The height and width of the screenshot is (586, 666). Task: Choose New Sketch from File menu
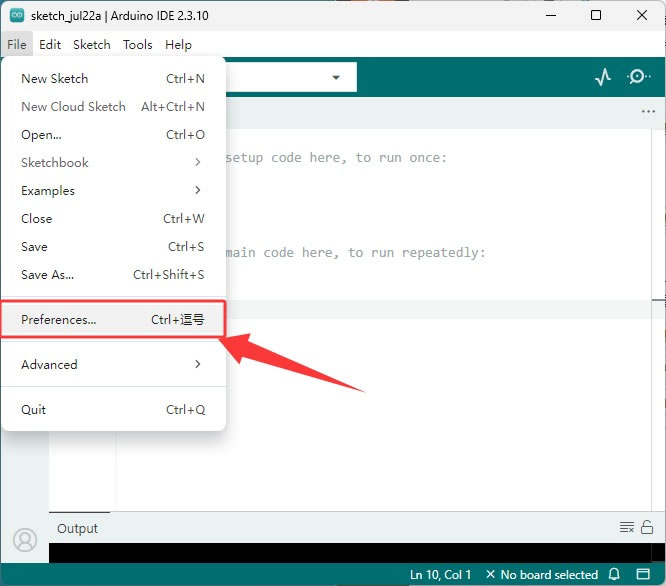pyautogui.click(x=113, y=79)
